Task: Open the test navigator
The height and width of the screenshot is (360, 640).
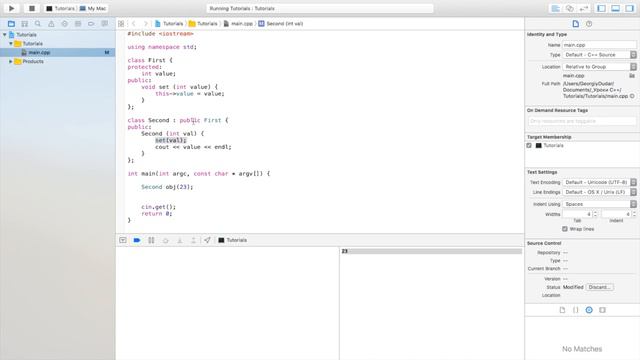Action: [x=64, y=24]
